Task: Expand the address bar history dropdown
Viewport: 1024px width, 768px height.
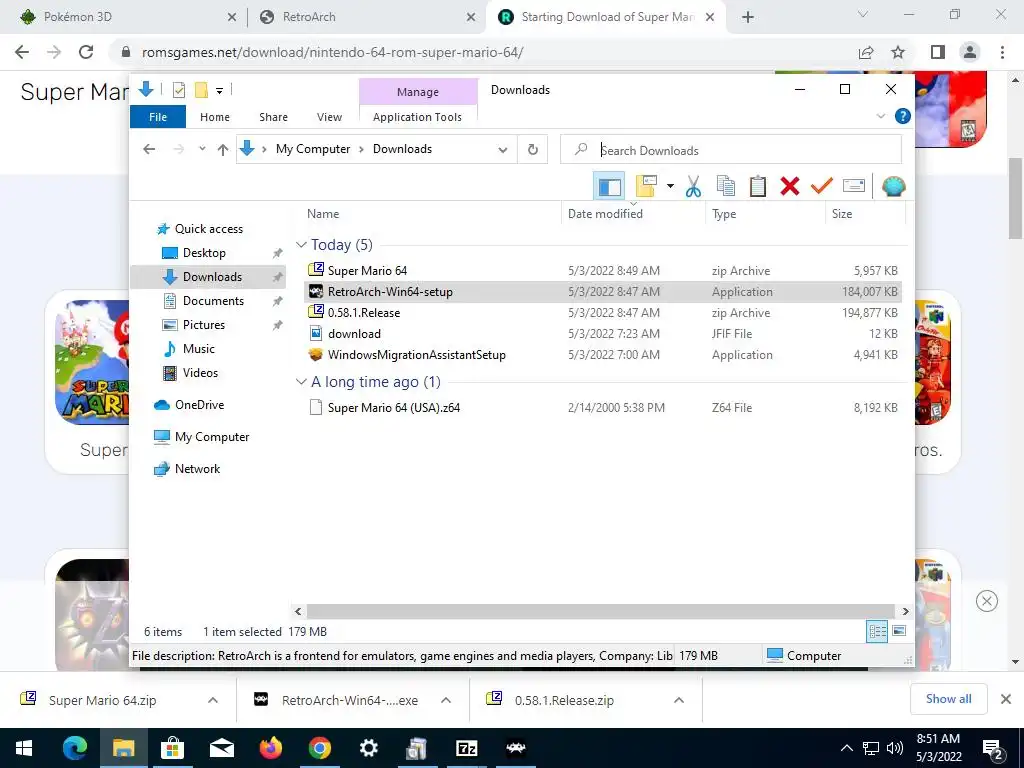Action: 502,150
